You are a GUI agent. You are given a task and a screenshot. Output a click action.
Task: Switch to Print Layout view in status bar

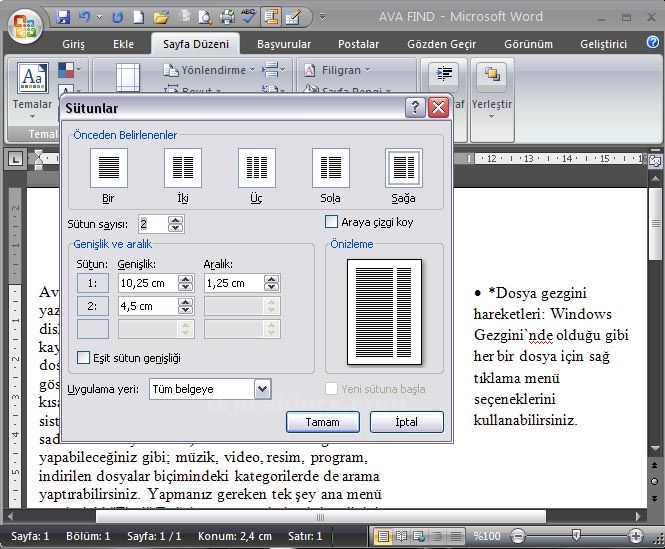click(x=383, y=536)
